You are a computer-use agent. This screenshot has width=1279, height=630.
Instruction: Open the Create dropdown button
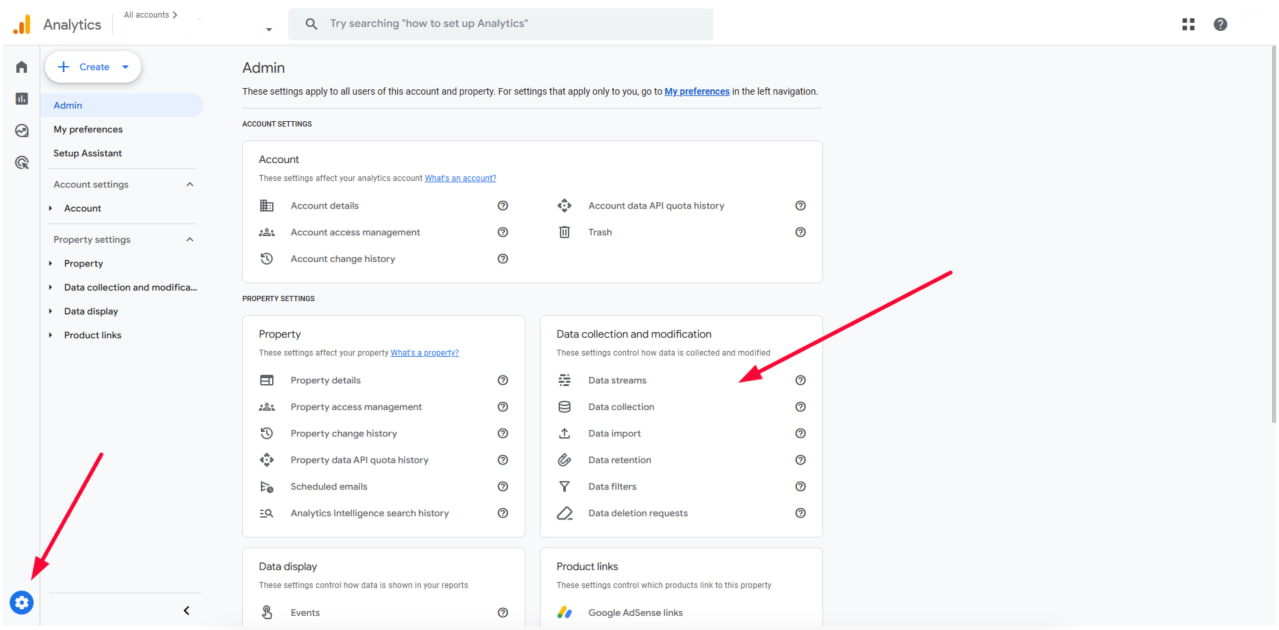pos(93,67)
